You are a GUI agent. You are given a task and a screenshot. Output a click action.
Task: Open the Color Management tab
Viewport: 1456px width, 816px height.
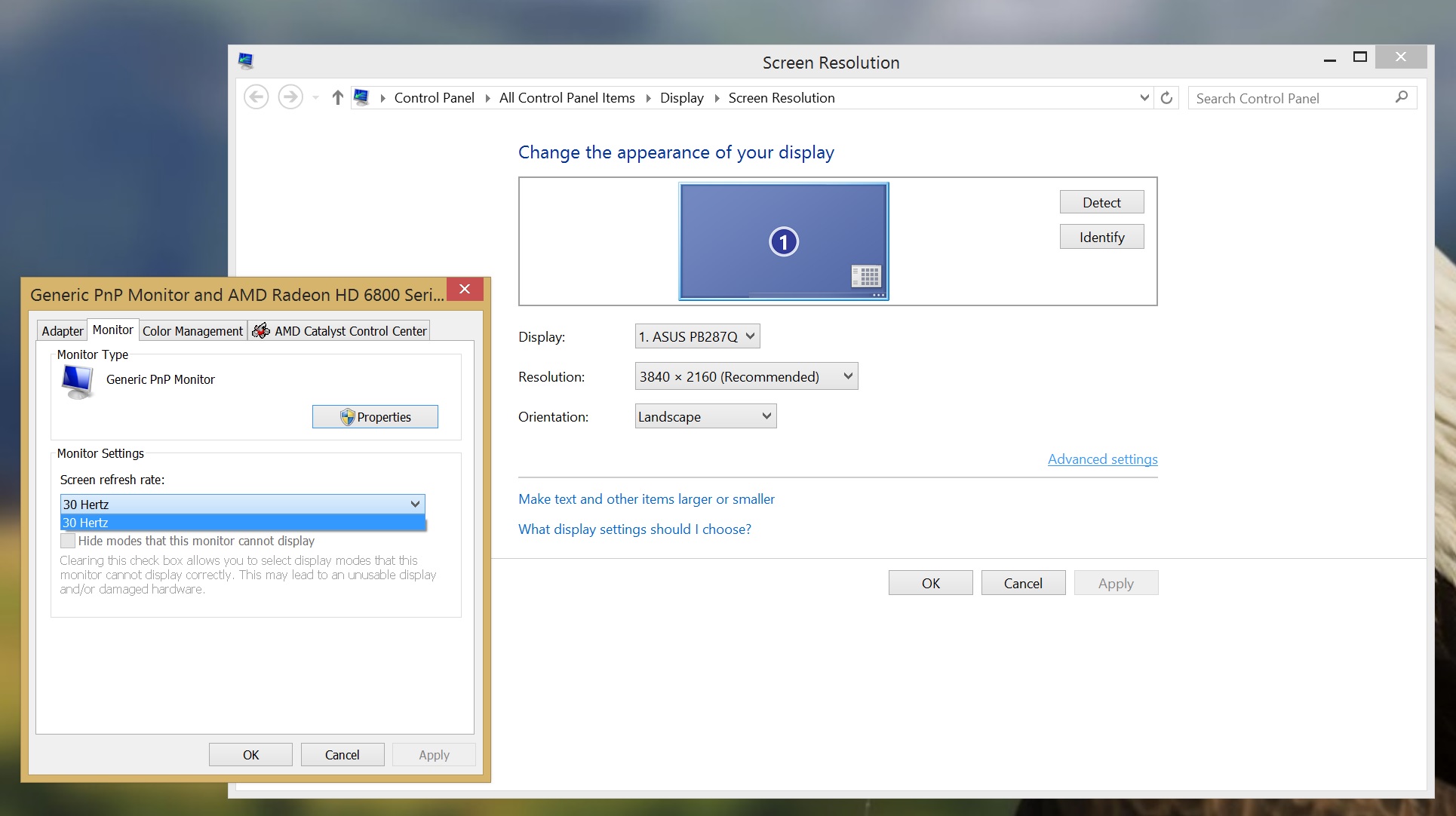192,331
